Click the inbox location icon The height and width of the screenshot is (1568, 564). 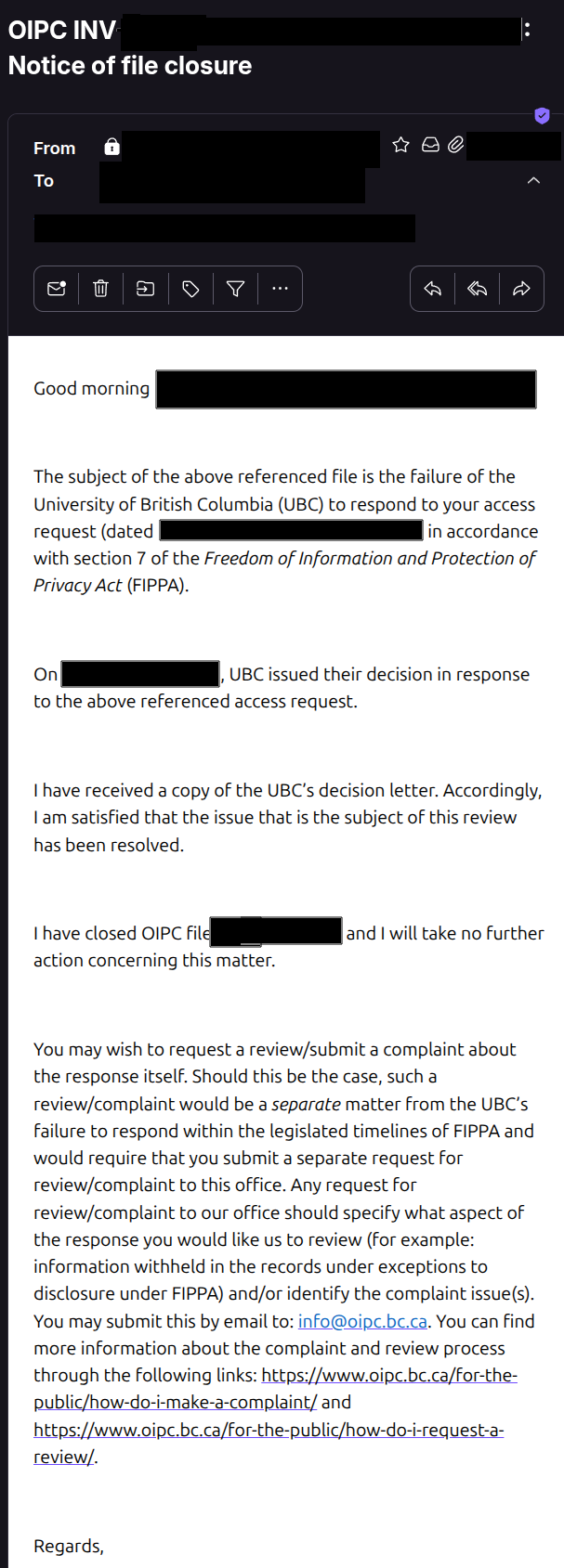[x=430, y=145]
